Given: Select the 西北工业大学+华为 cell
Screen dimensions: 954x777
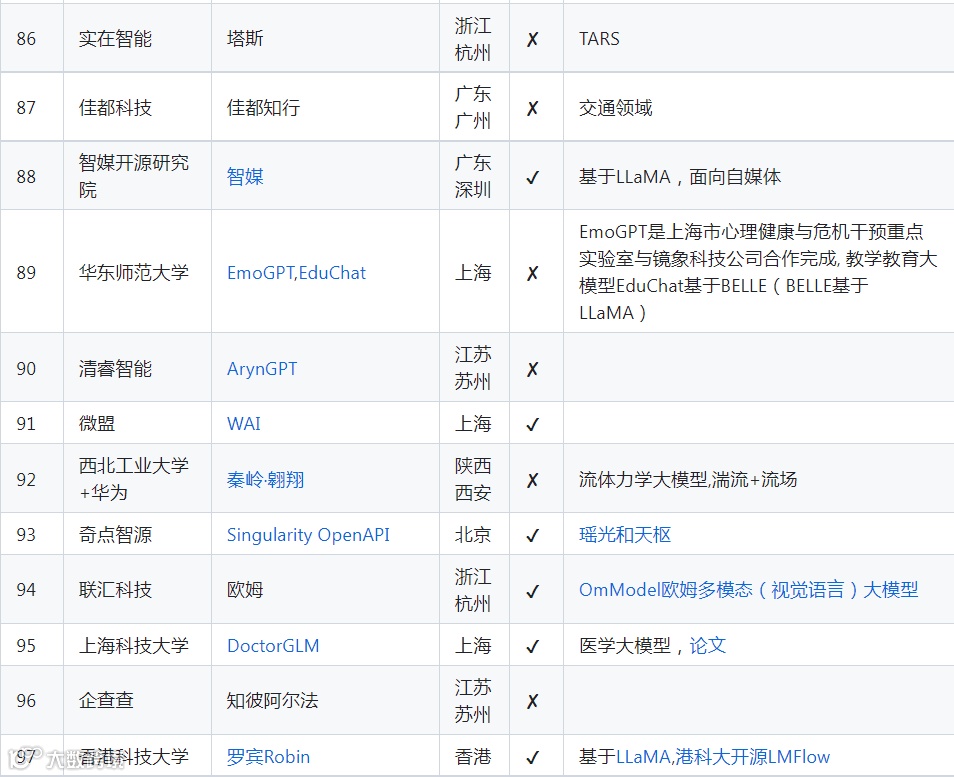Looking at the screenshot, I should pos(138,478).
